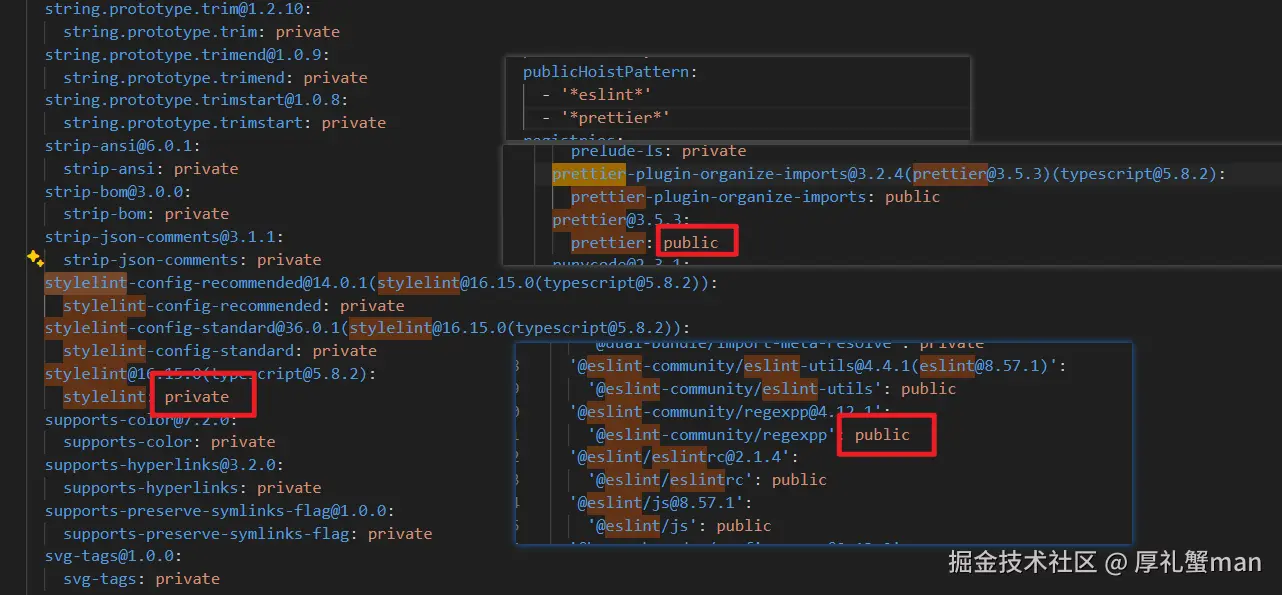Click the 'prettier:' key before public value

pos(612,243)
